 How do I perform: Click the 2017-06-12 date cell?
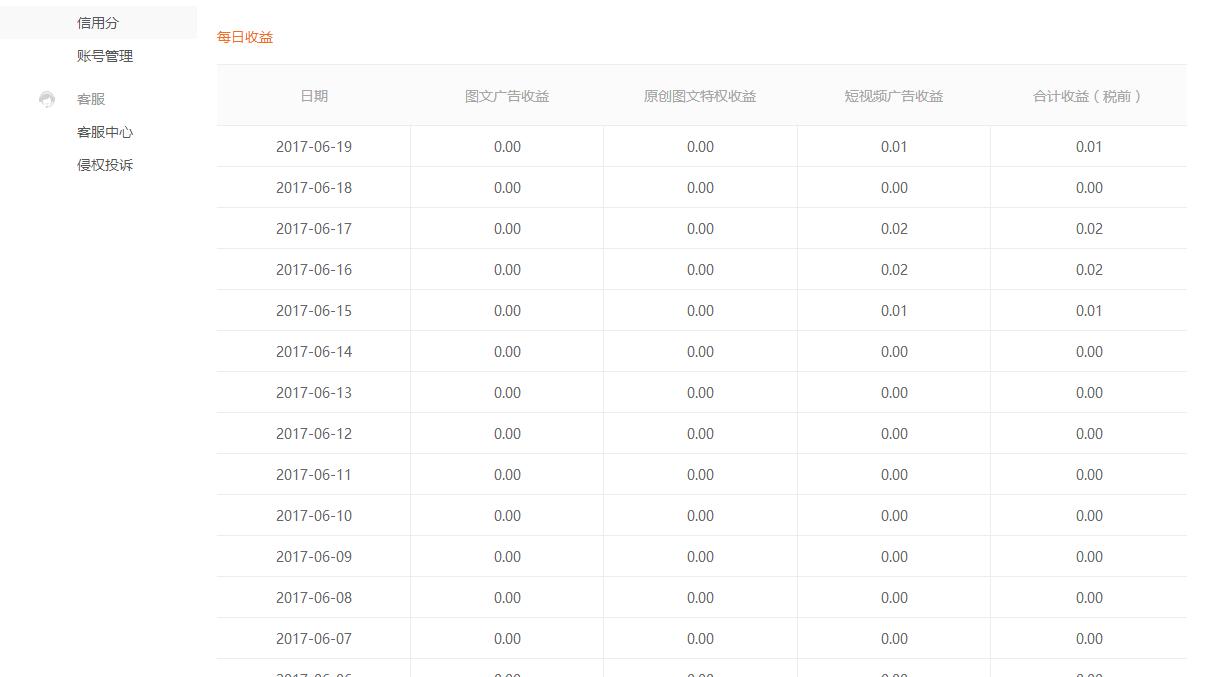314,434
